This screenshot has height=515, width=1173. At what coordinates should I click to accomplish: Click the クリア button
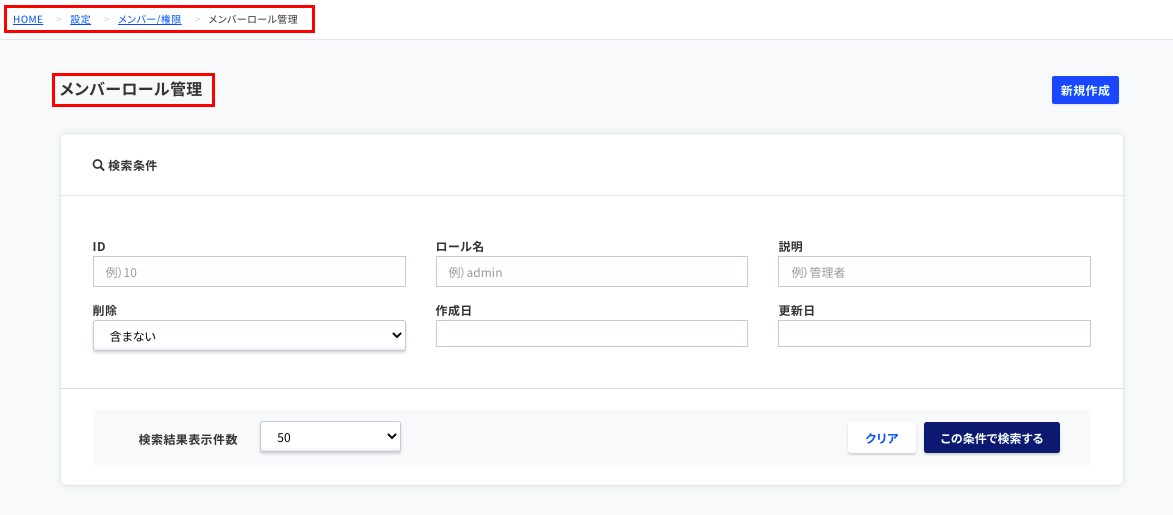[x=882, y=438]
